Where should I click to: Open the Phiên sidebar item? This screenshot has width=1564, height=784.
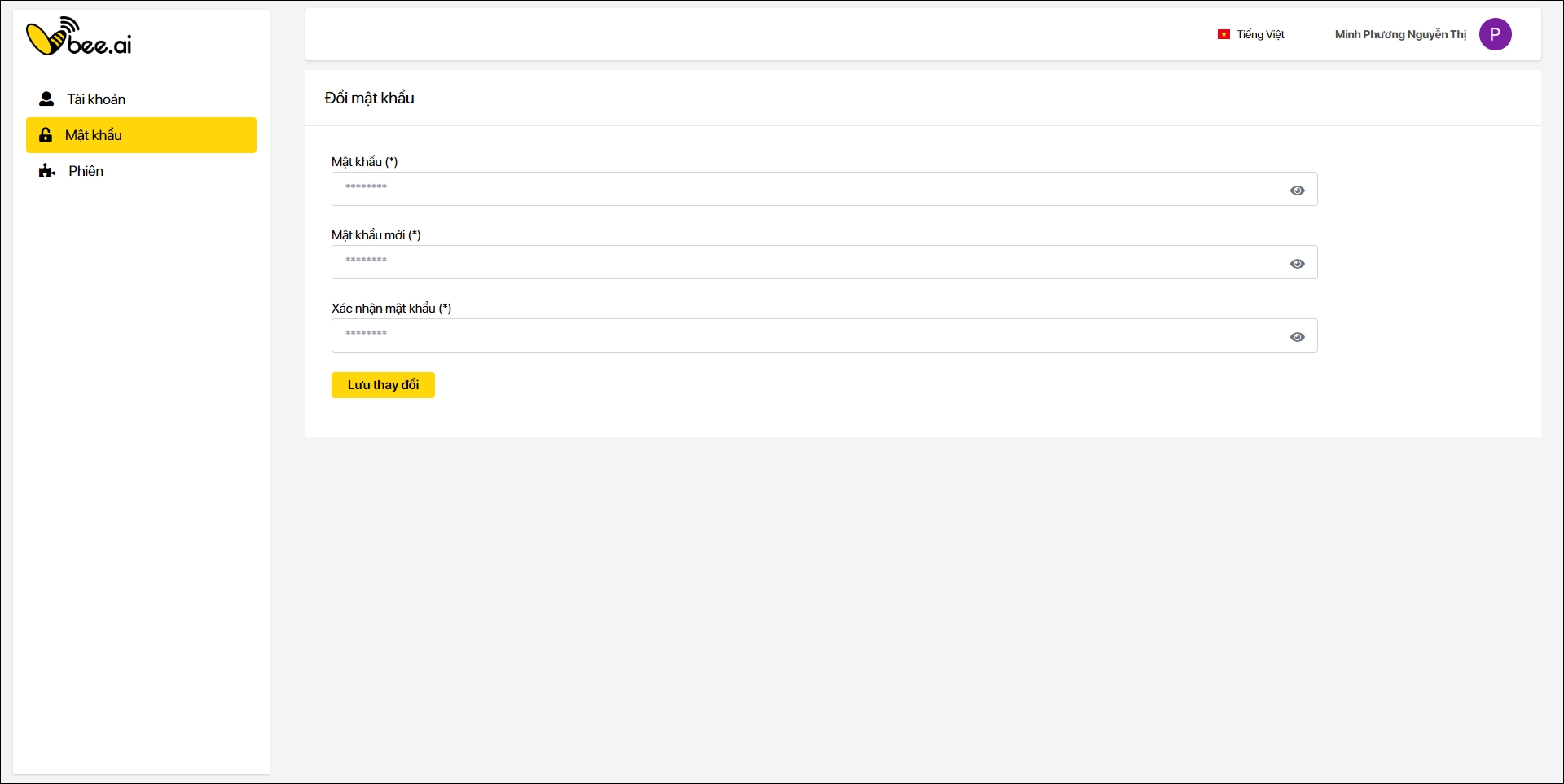pyautogui.click(x=86, y=171)
